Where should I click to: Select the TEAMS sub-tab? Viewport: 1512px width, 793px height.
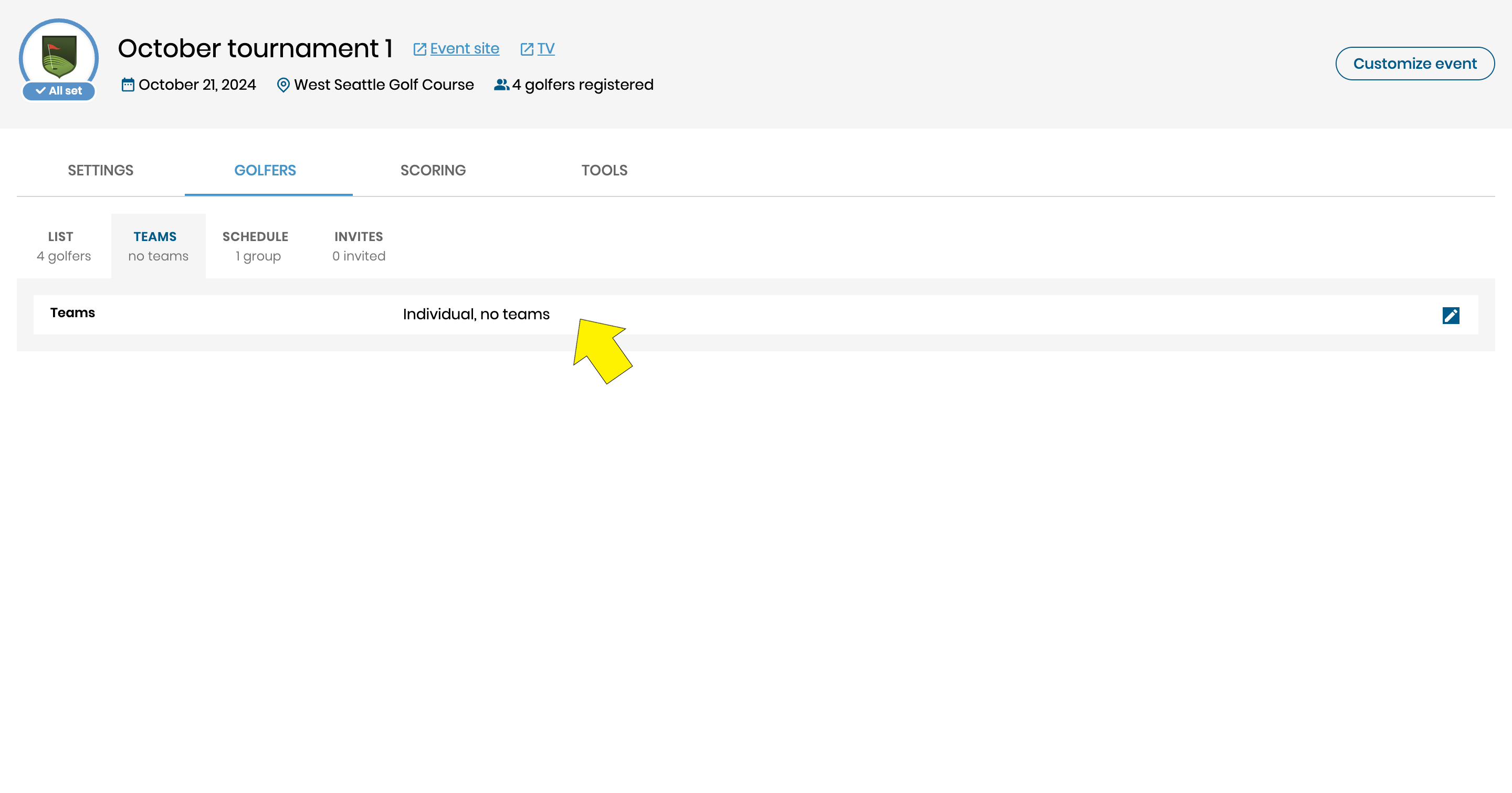[158, 245]
